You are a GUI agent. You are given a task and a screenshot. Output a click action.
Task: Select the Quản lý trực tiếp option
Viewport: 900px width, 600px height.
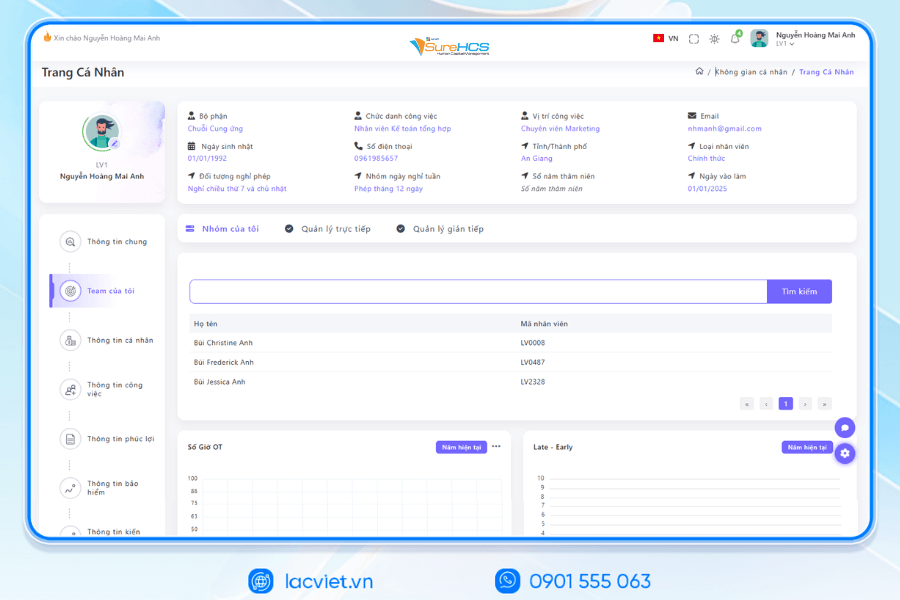pyautogui.click(x=335, y=229)
